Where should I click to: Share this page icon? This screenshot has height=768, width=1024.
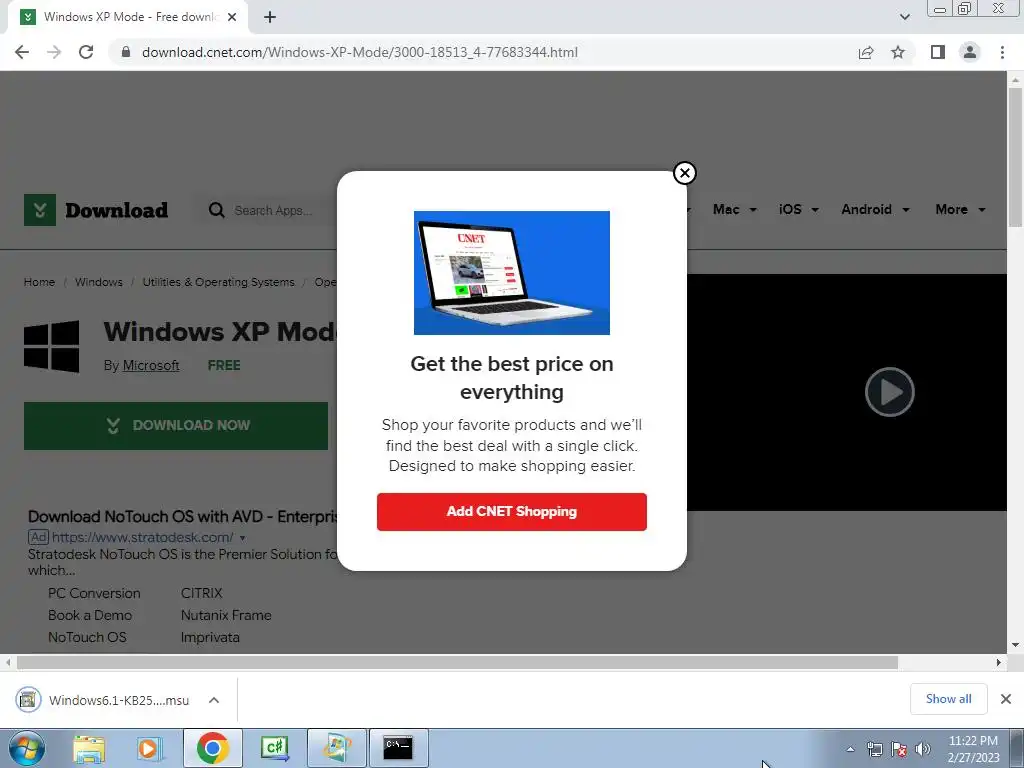[866, 52]
